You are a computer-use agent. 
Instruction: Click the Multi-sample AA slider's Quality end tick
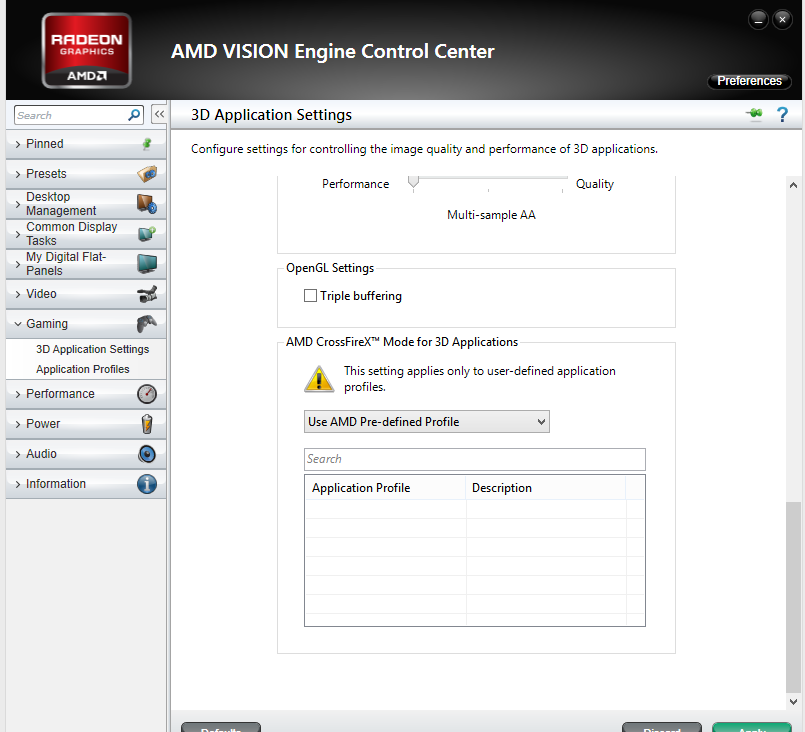[563, 190]
